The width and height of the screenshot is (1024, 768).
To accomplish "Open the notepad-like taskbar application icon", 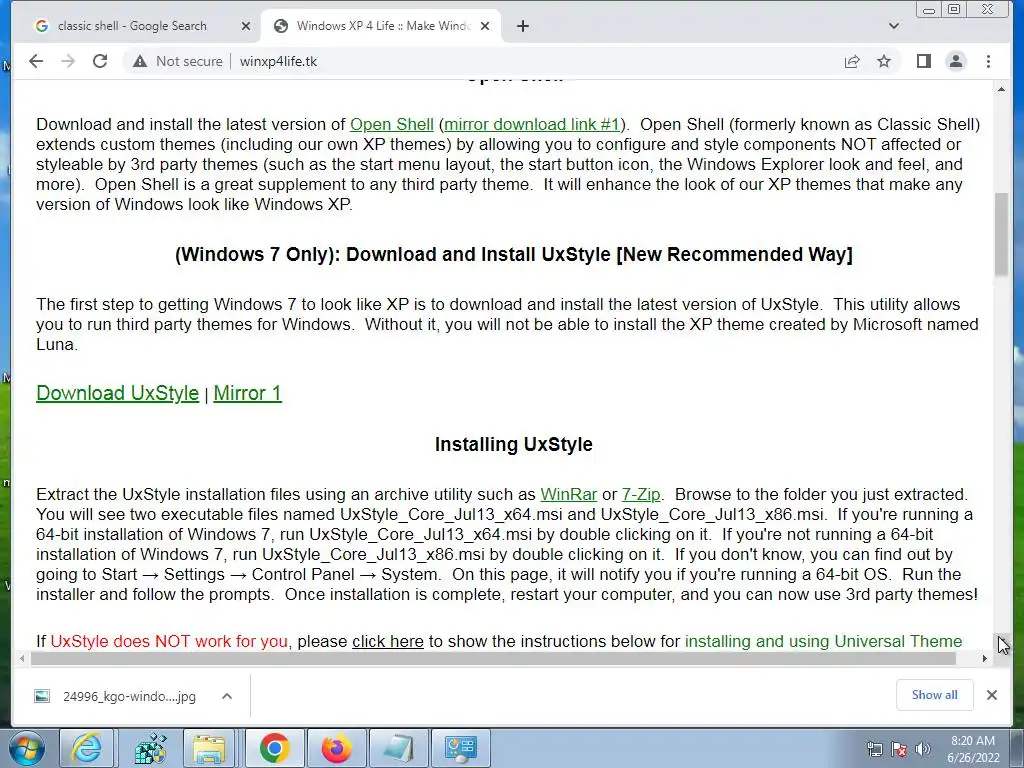I will coord(398,748).
